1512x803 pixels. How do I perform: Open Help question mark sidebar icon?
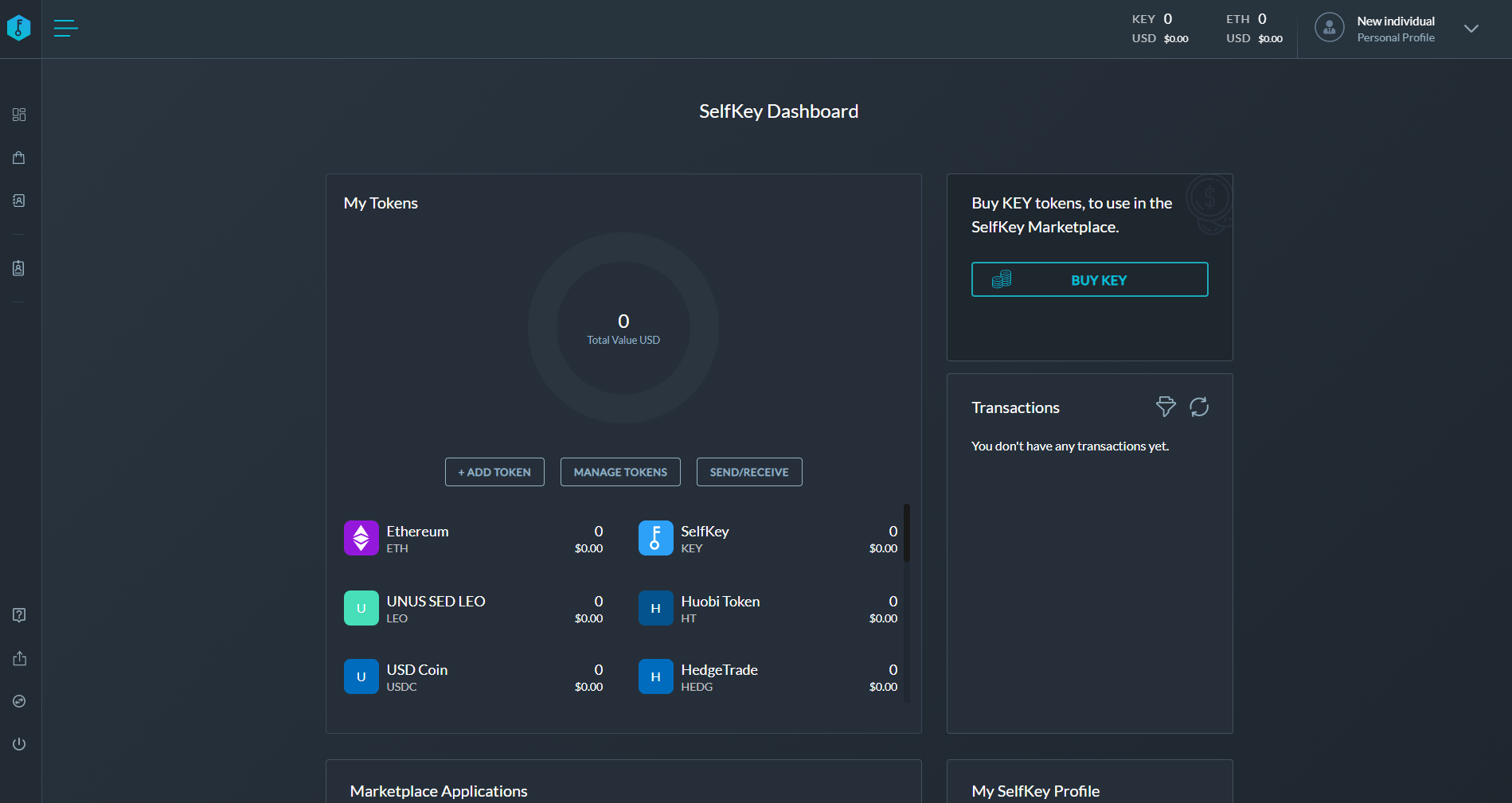19,615
